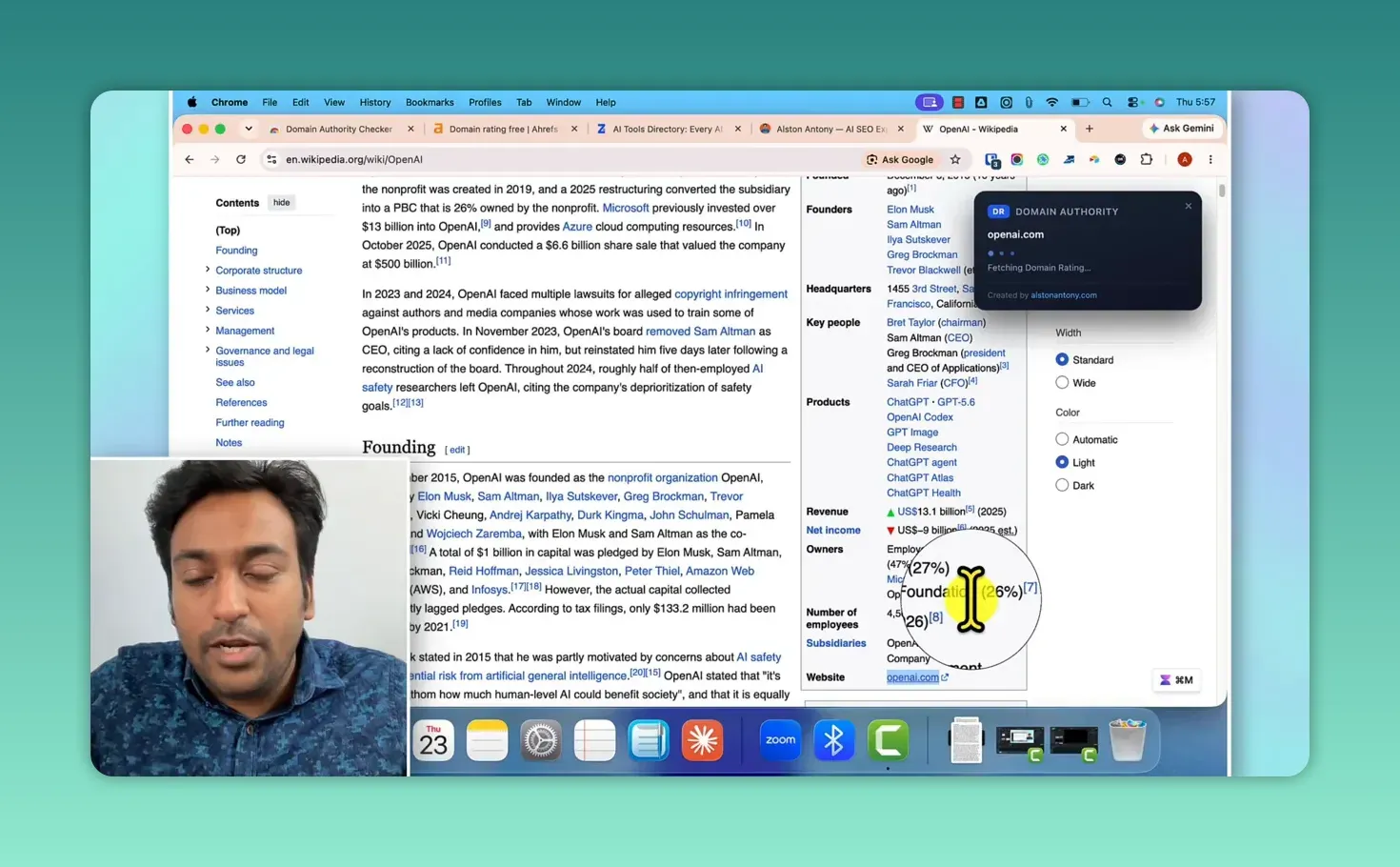Open the tab search dropdown arrow
The image size is (1400, 867).
(x=249, y=129)
